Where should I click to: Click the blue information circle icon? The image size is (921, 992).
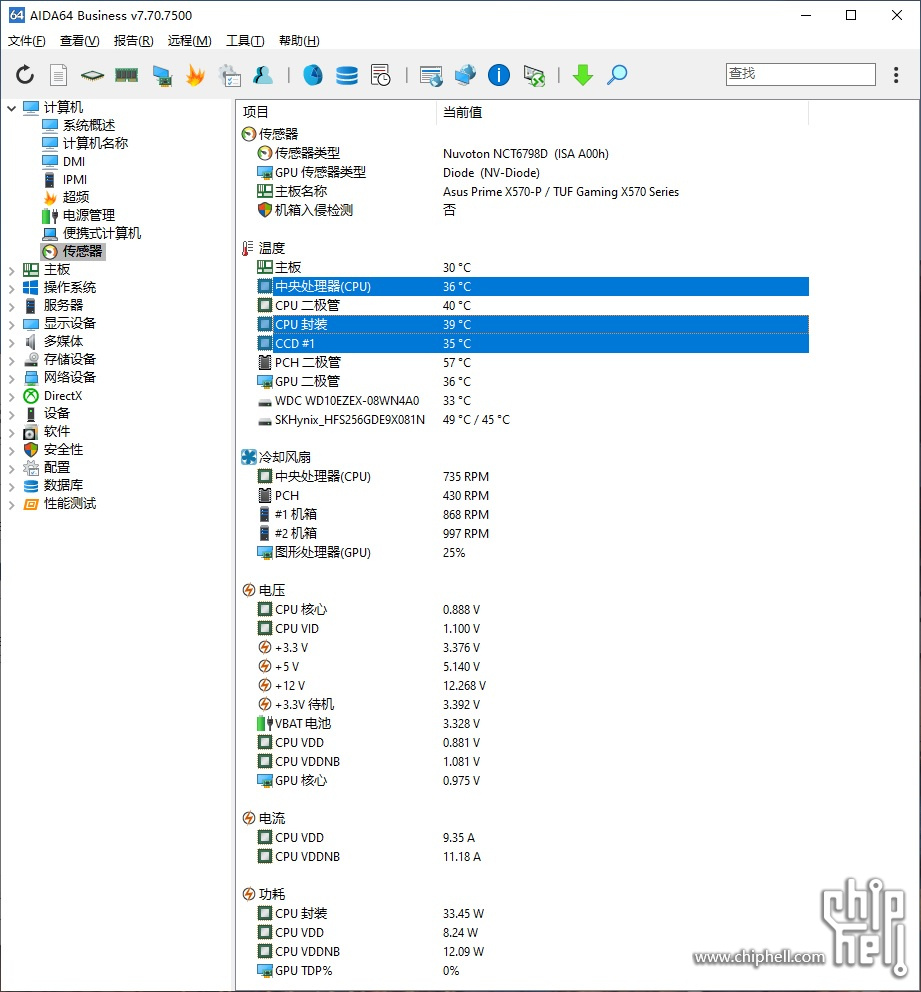click(x=498, y=75)
